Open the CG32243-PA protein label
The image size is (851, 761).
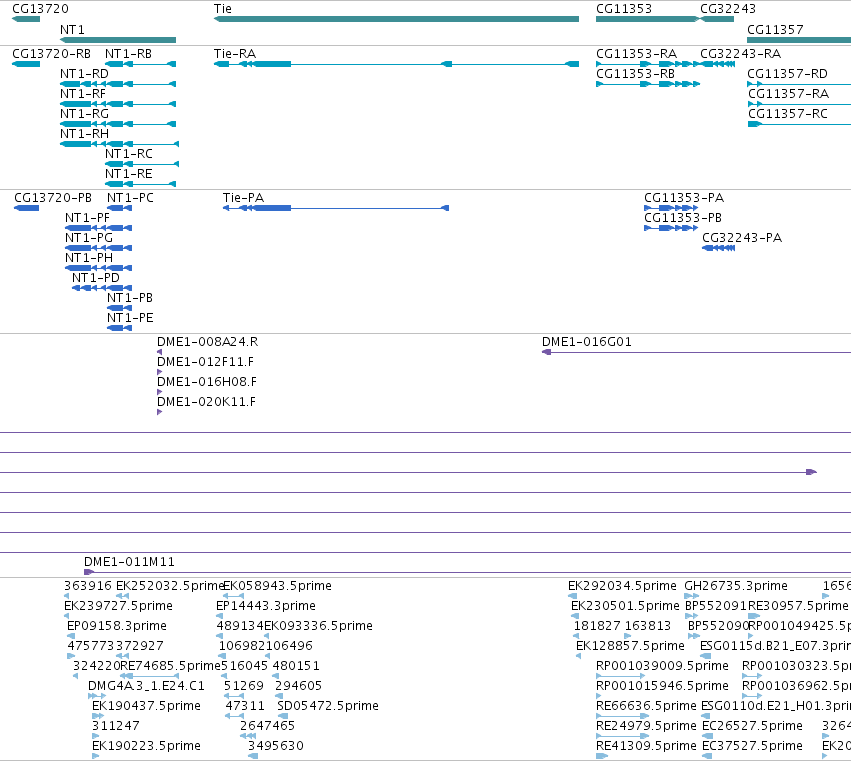tap(742, 238)
